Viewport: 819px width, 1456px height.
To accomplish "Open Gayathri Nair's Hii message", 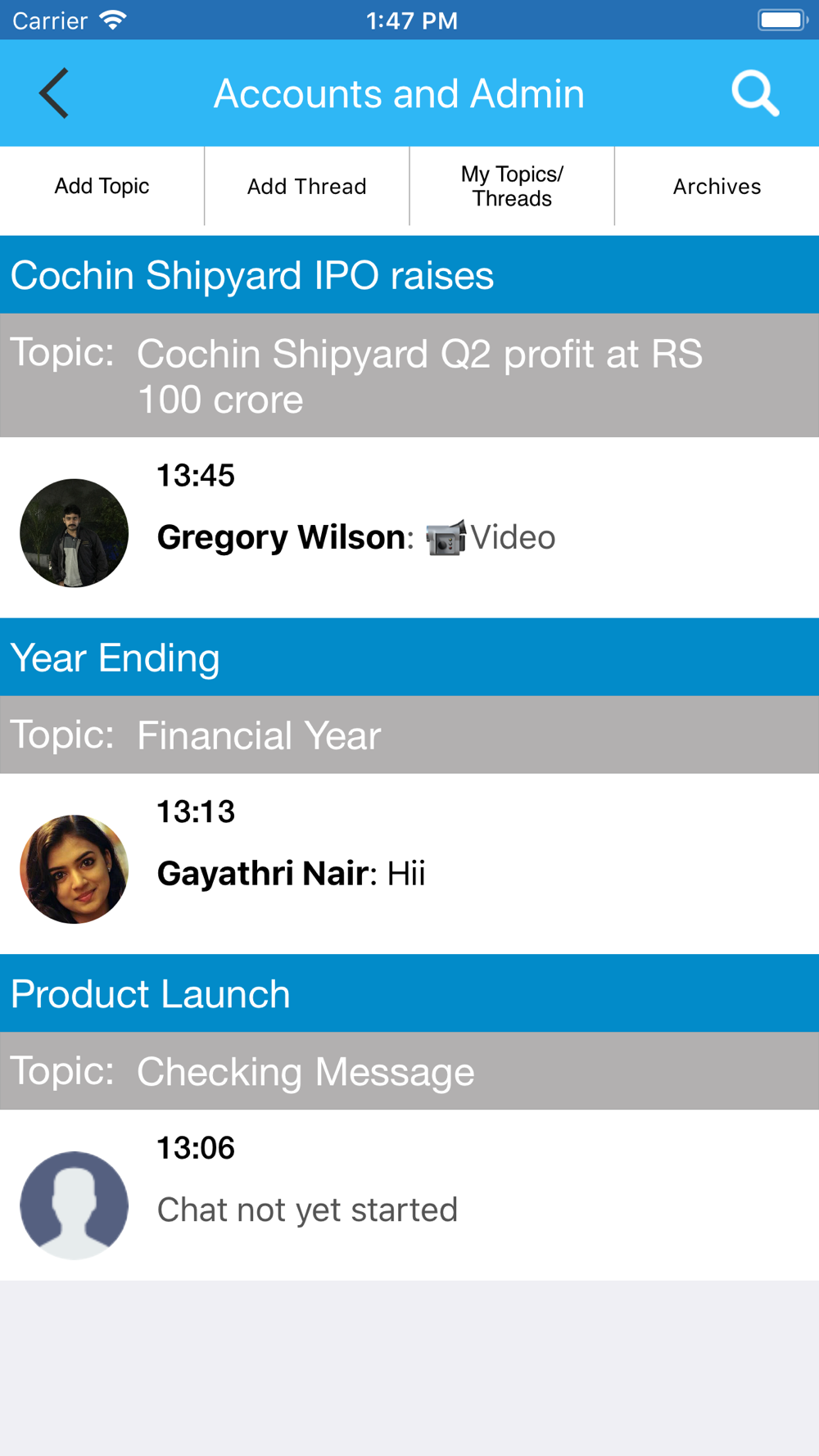I will click(409, 864).
